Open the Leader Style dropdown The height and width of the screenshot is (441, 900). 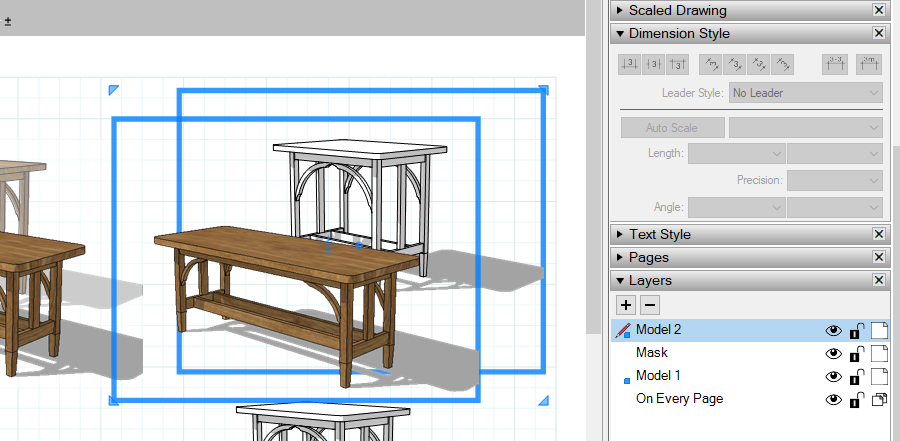click(x=806, y=93)
